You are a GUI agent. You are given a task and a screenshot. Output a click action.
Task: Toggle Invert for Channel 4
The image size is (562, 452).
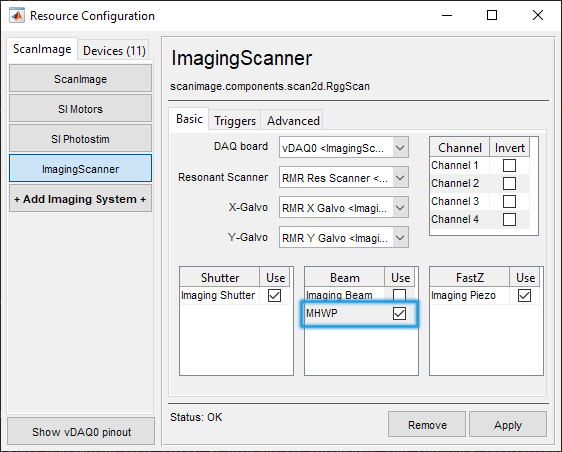click(x=509, y=219)
